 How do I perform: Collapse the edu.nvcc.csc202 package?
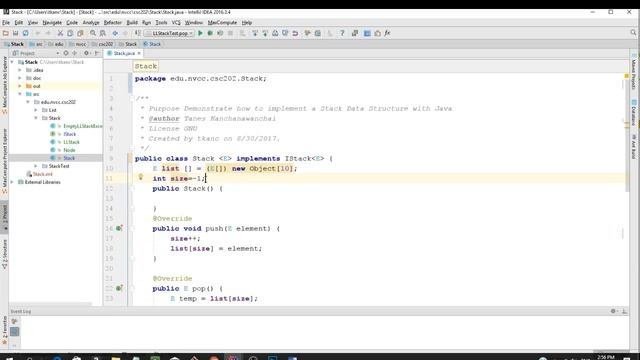click(x=28, y=102)
